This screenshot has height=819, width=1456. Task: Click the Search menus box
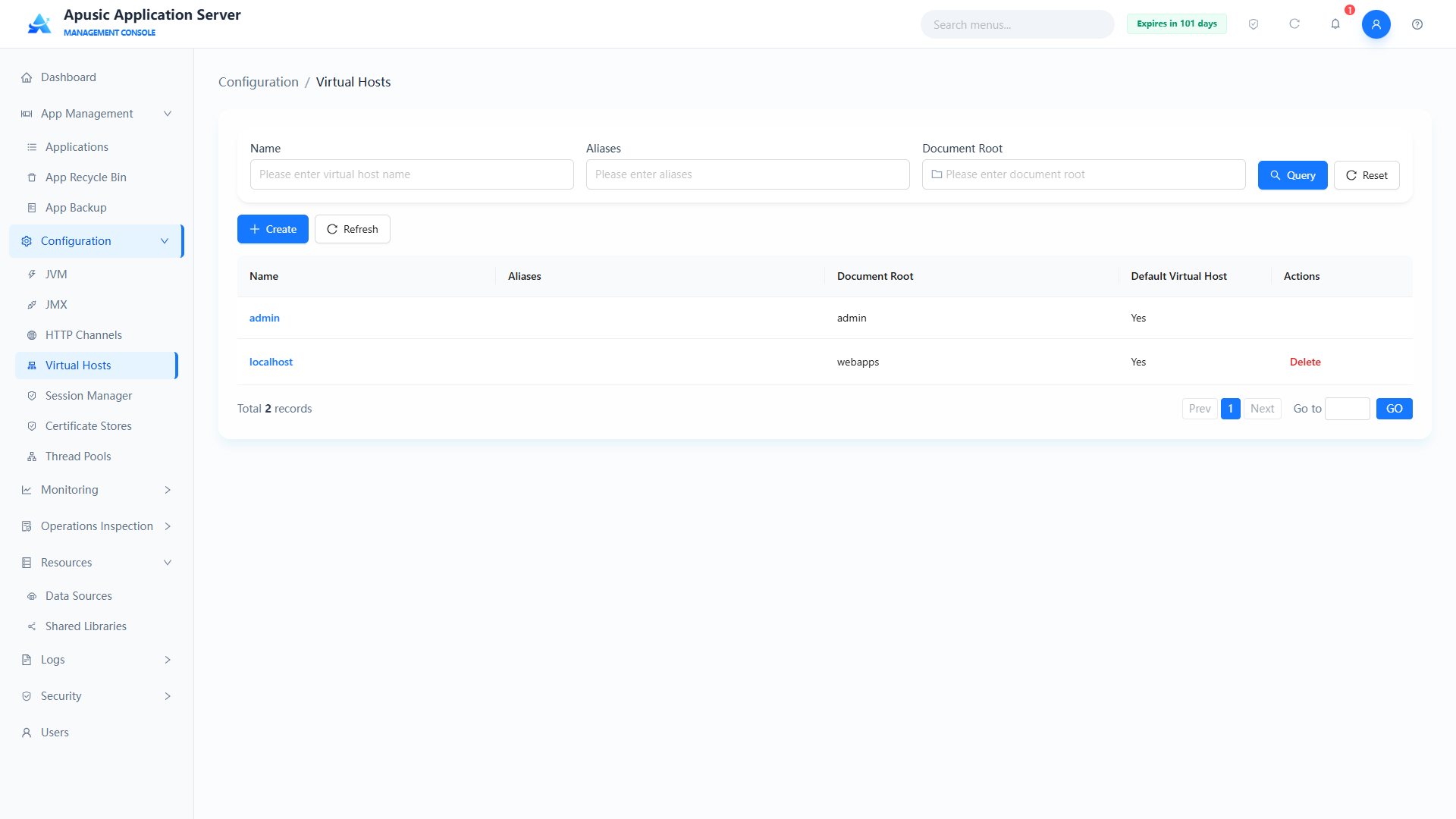(x=1018, y=24)
